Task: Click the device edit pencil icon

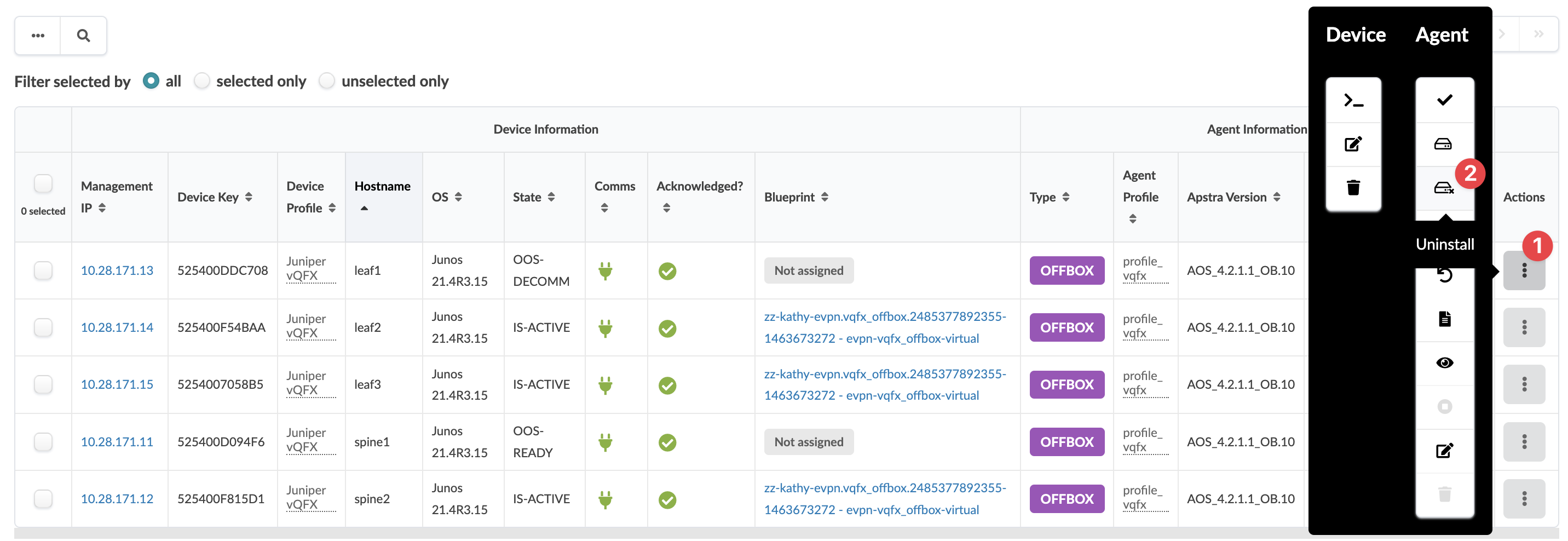Action: 1352,144
